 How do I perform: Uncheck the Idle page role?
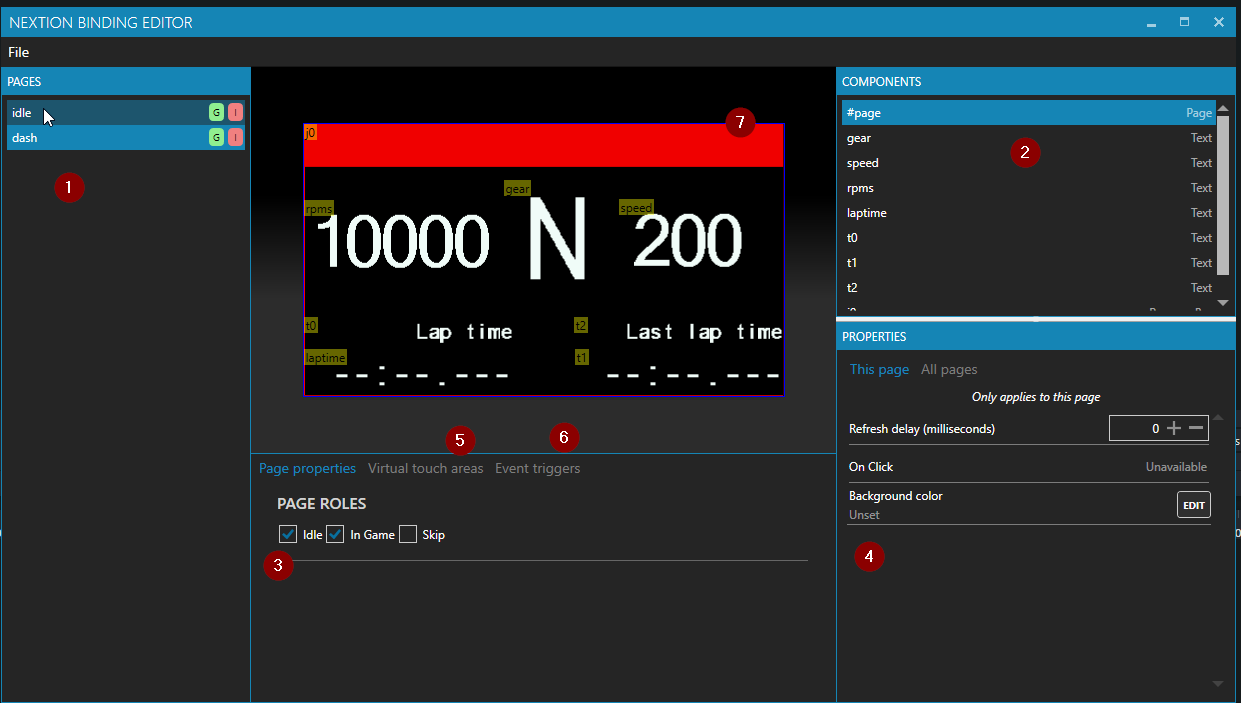click(x=288, y=534)
